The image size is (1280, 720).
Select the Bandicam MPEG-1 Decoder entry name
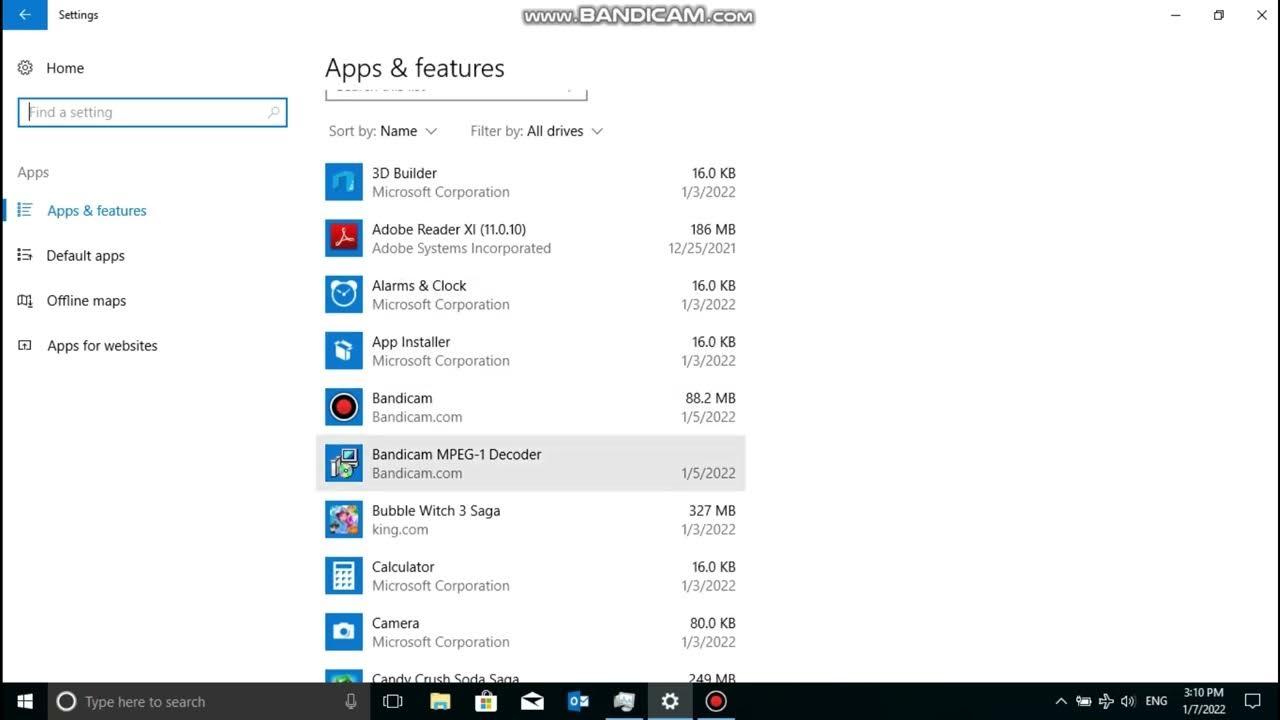(456, 454)
